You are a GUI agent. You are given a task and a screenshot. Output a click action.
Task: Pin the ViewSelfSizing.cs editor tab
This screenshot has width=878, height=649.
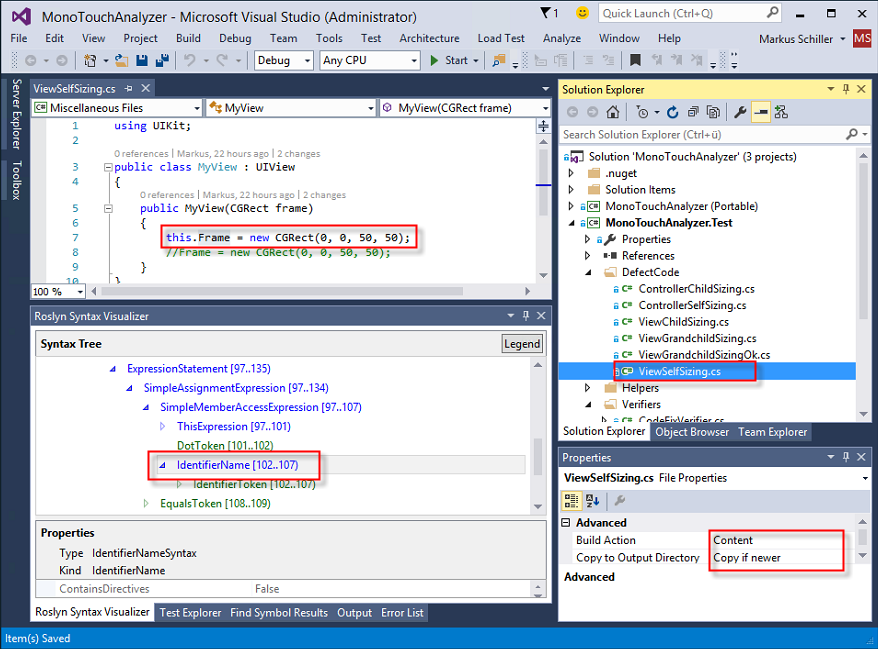(128, 88)
